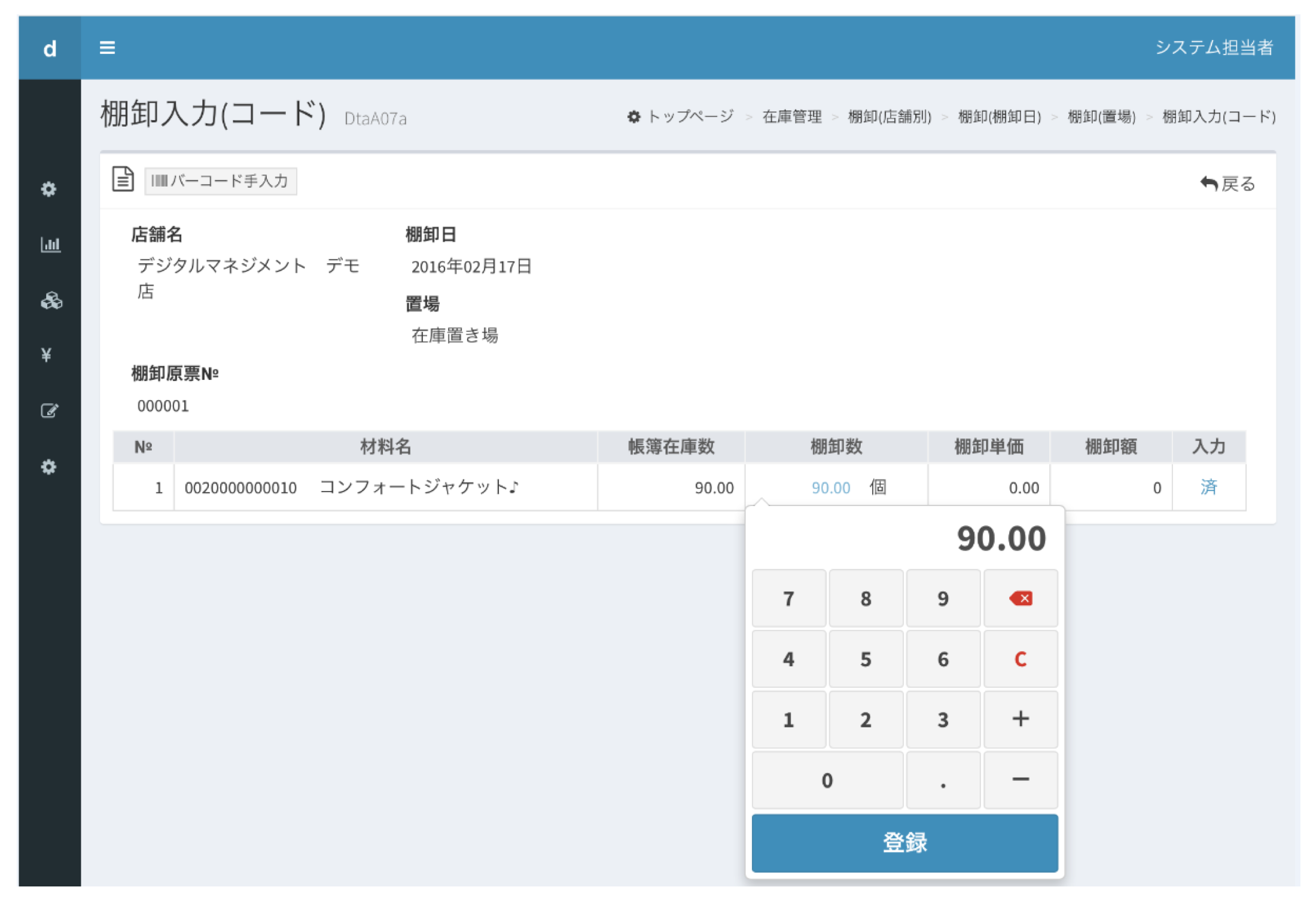Tap keypad digit 2
The image size is (1316, 902).
[x=866, y=720]
